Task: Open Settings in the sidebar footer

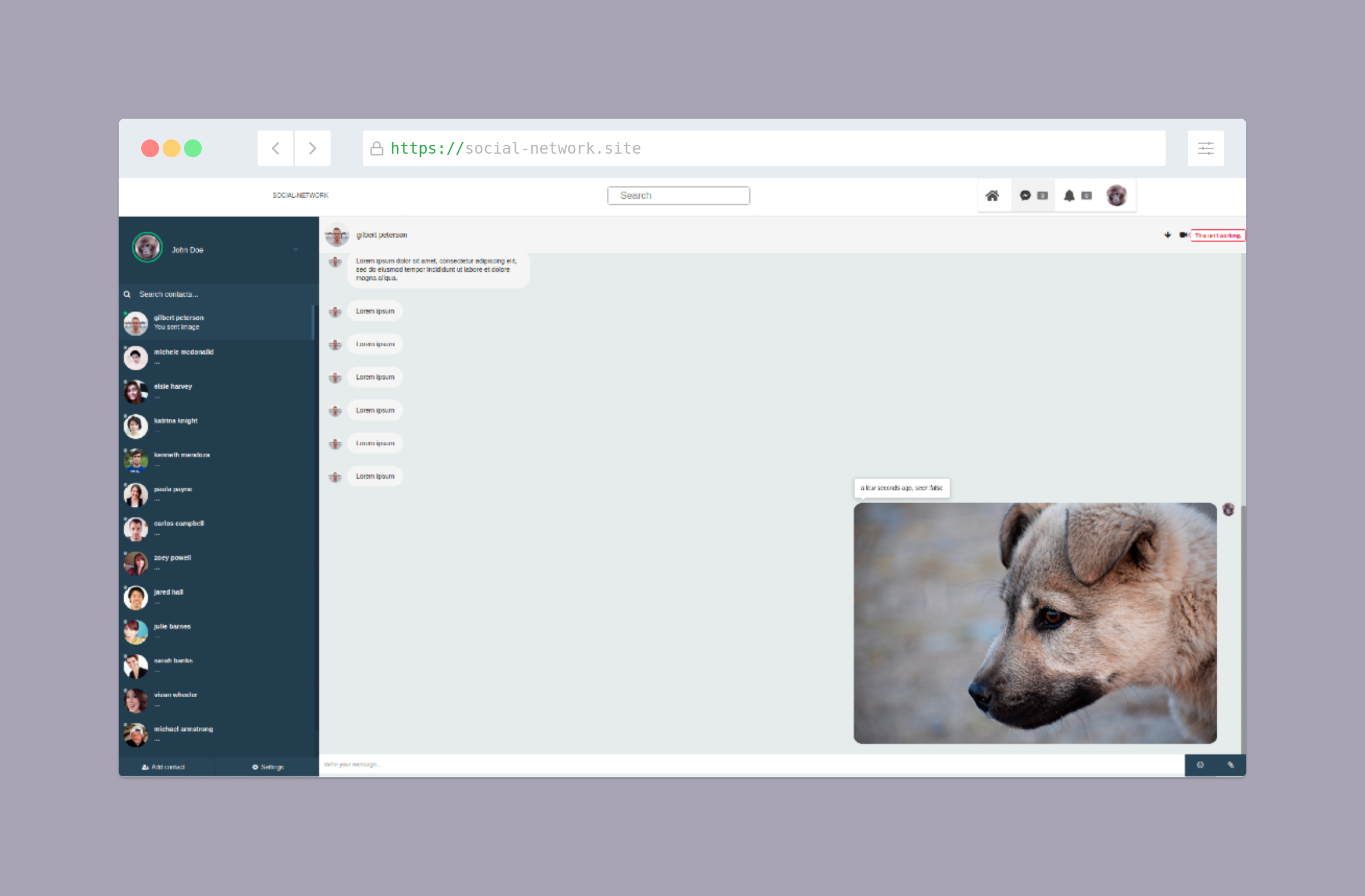Action: 268,767
